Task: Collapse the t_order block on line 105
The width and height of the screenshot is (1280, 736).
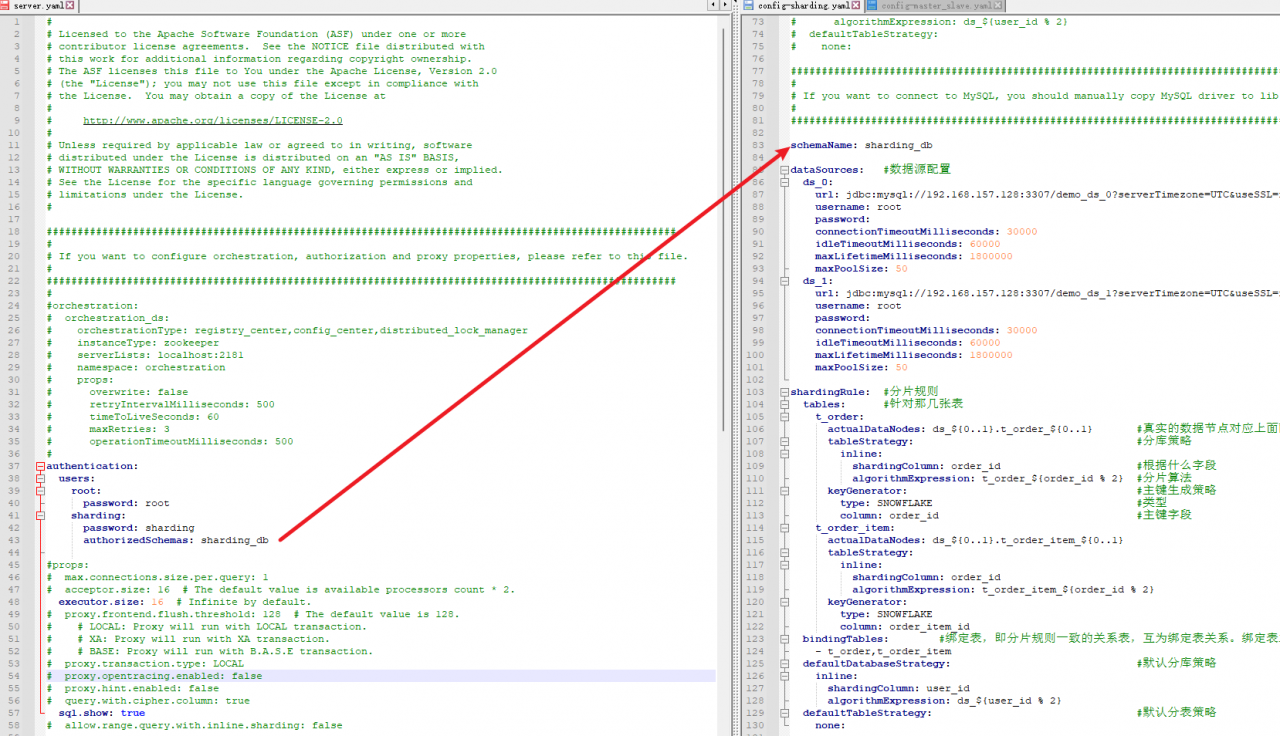Action: [785, 416]
